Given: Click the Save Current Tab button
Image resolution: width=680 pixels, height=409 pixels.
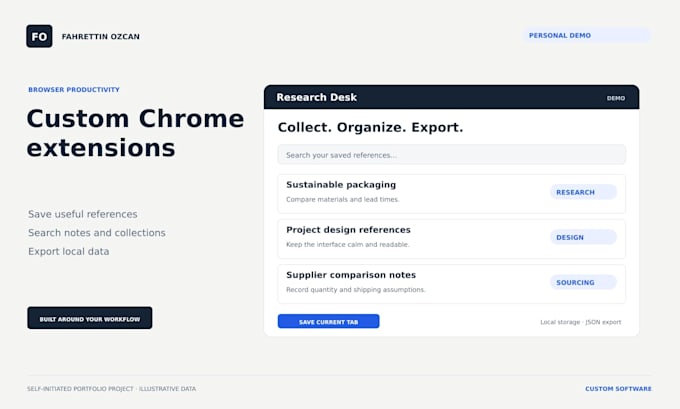Looking at the screenshot, I should (328, 321).
